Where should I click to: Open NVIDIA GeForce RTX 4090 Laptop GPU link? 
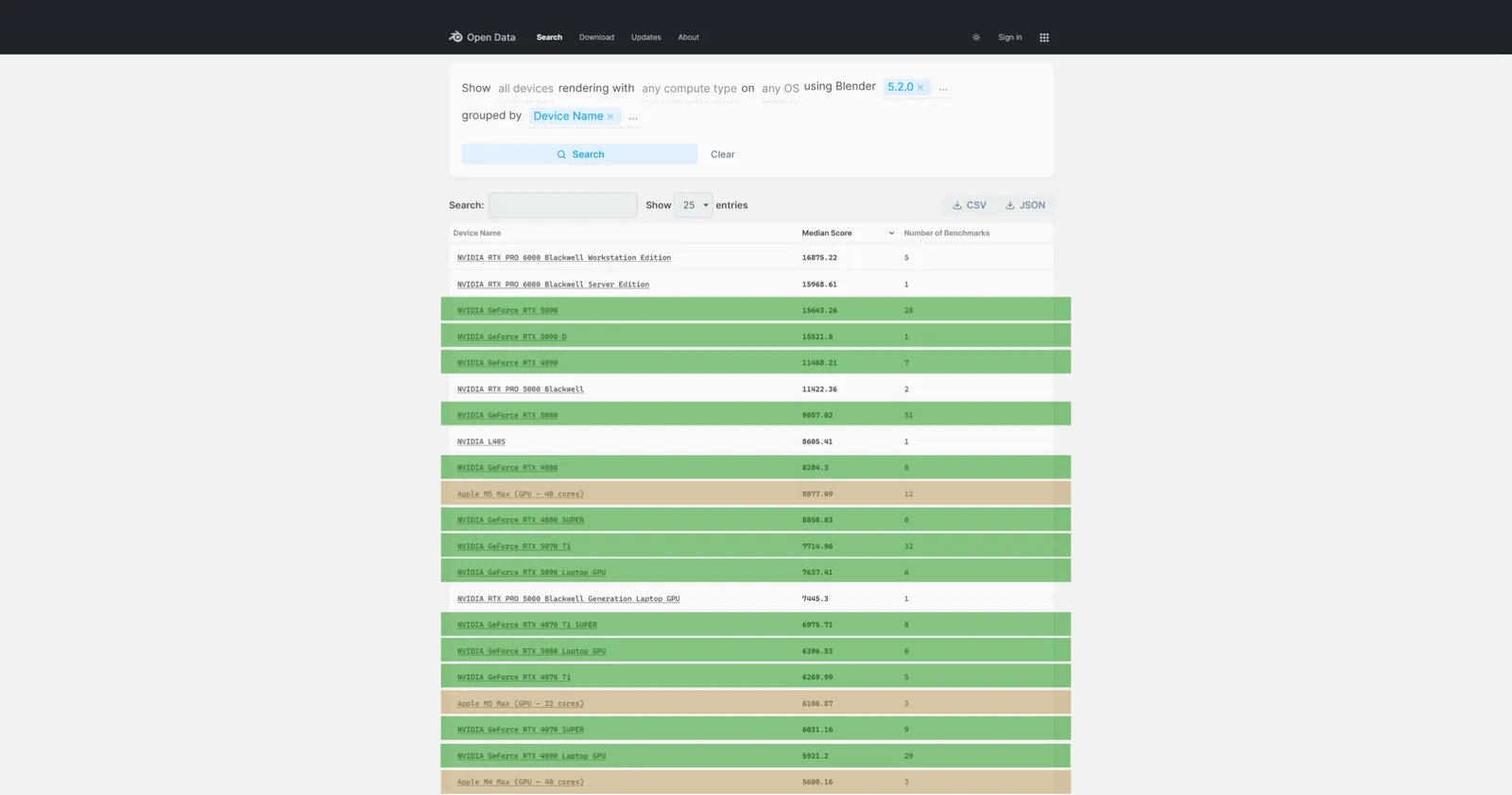point(532,757)
